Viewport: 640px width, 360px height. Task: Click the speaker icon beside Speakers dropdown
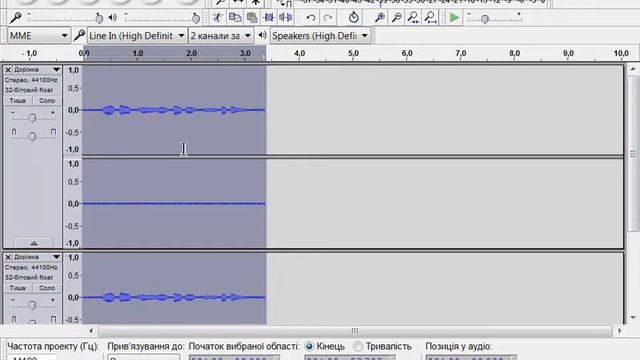pyautogui.click(x=262, y=36)
